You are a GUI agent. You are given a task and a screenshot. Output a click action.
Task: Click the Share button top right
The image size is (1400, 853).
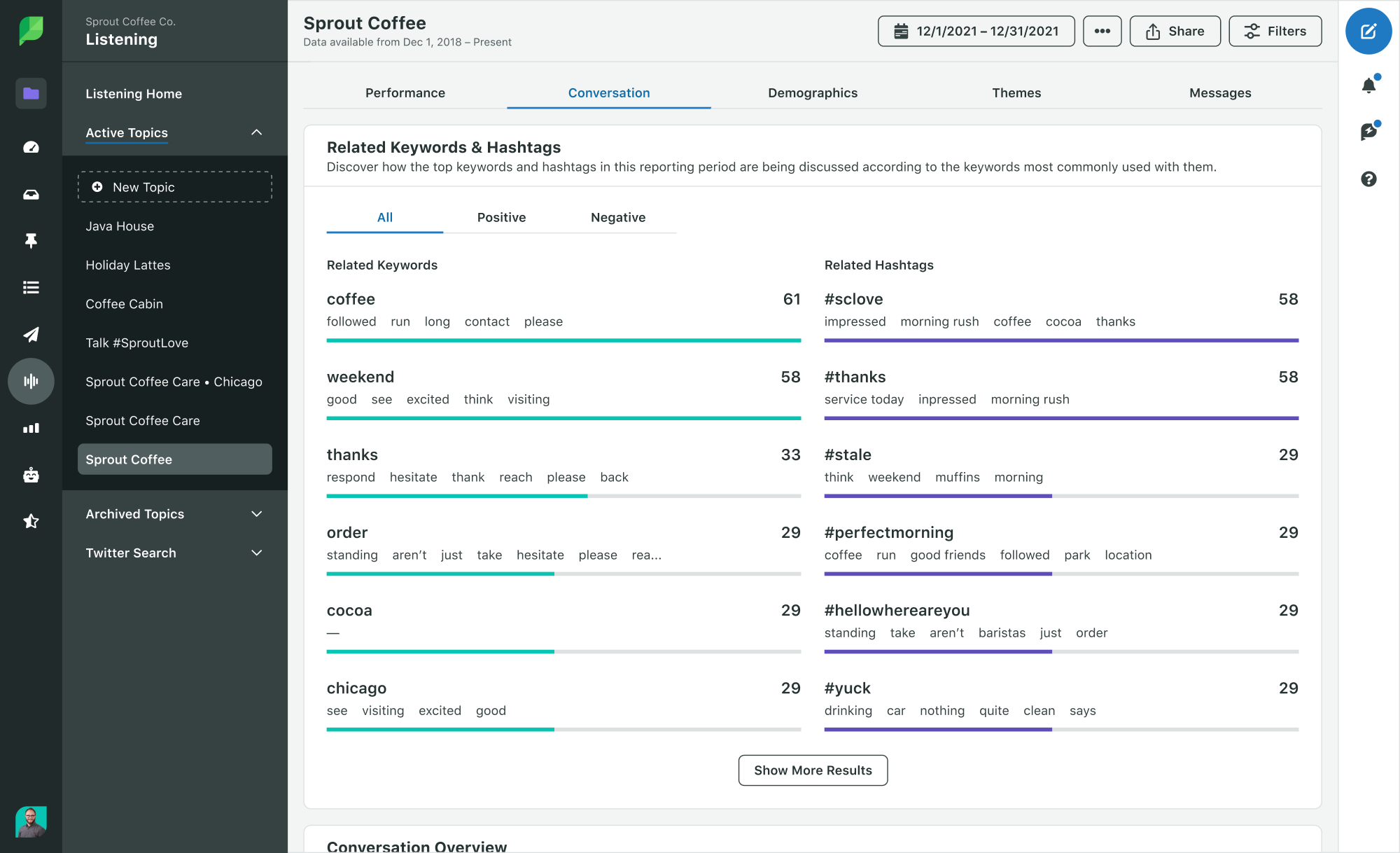click(x=1175, y=30)
